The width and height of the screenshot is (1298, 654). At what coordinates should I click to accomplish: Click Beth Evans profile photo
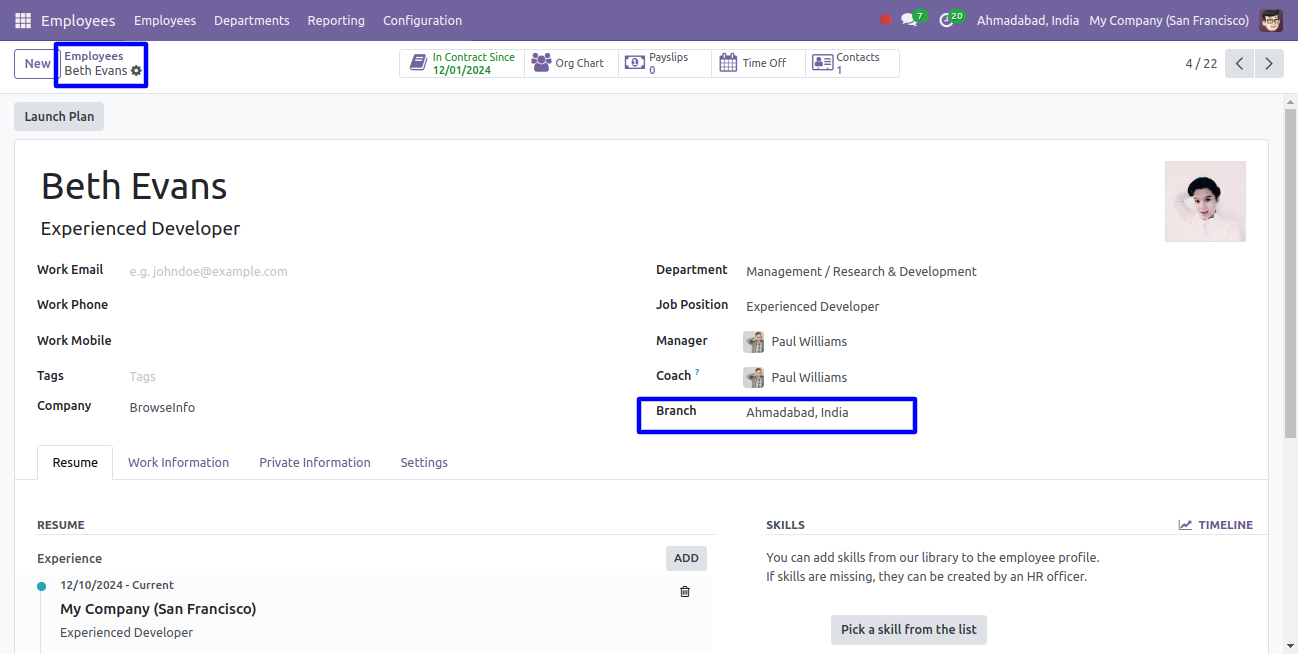tap(1205, 201)
